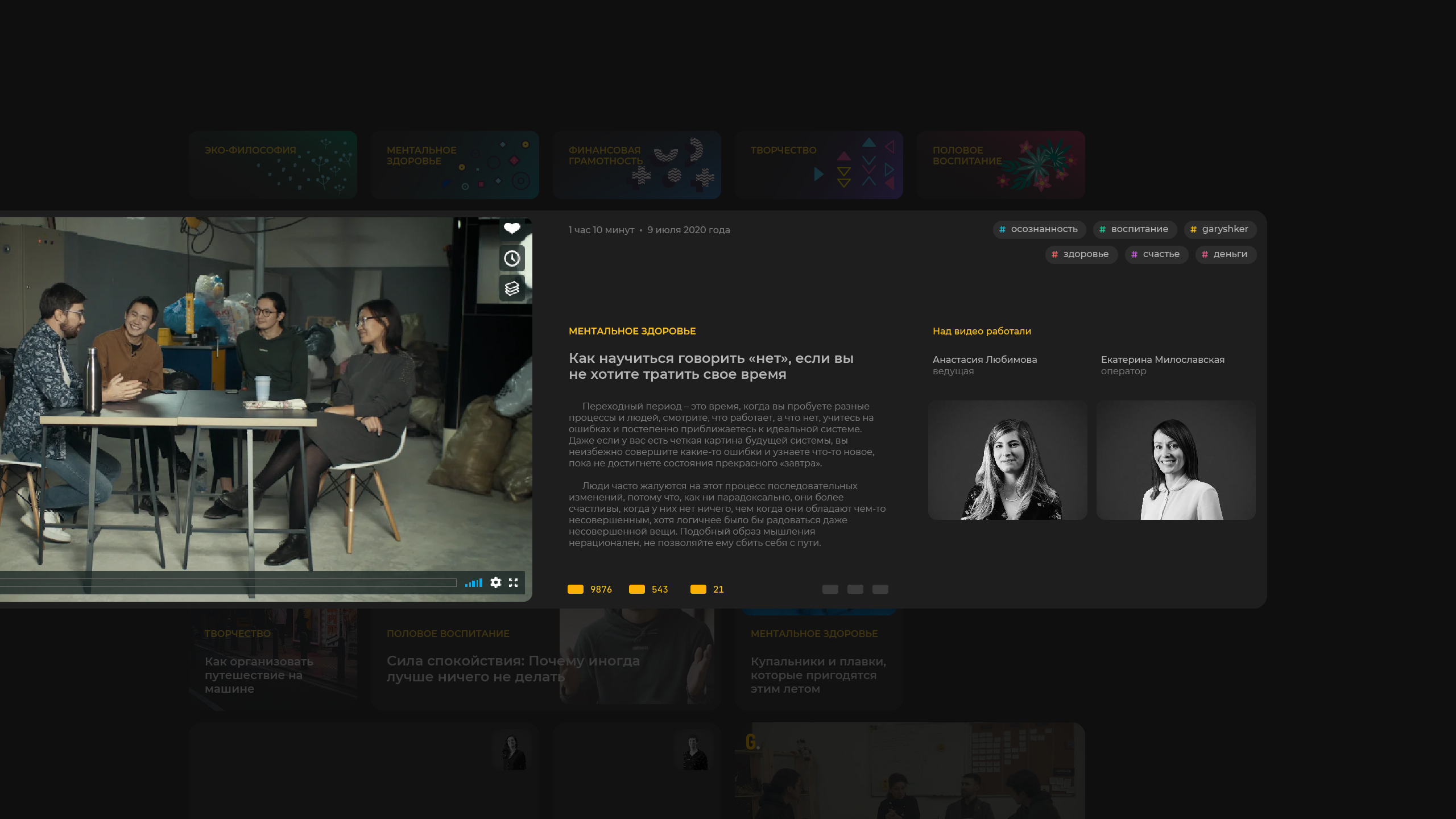Click the #счастье tag chip

pyautogui.click(x=1156, y=254)
